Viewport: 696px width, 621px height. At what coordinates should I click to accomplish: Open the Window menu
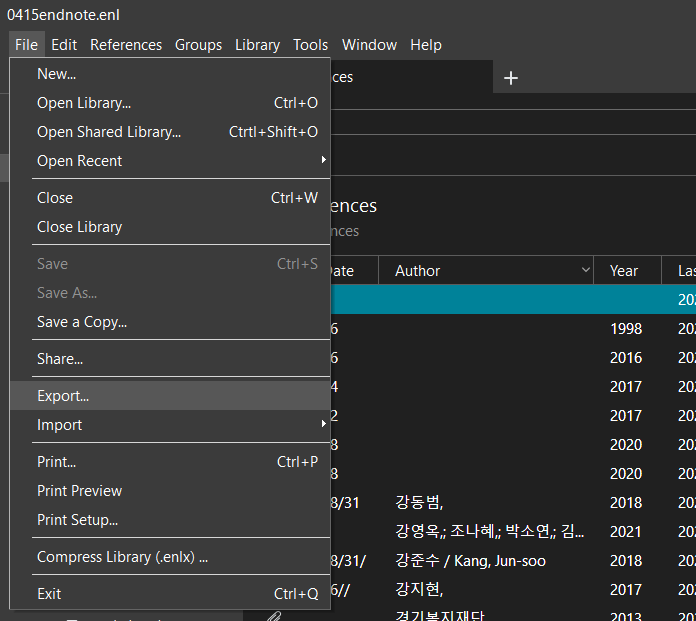point(369,45)
